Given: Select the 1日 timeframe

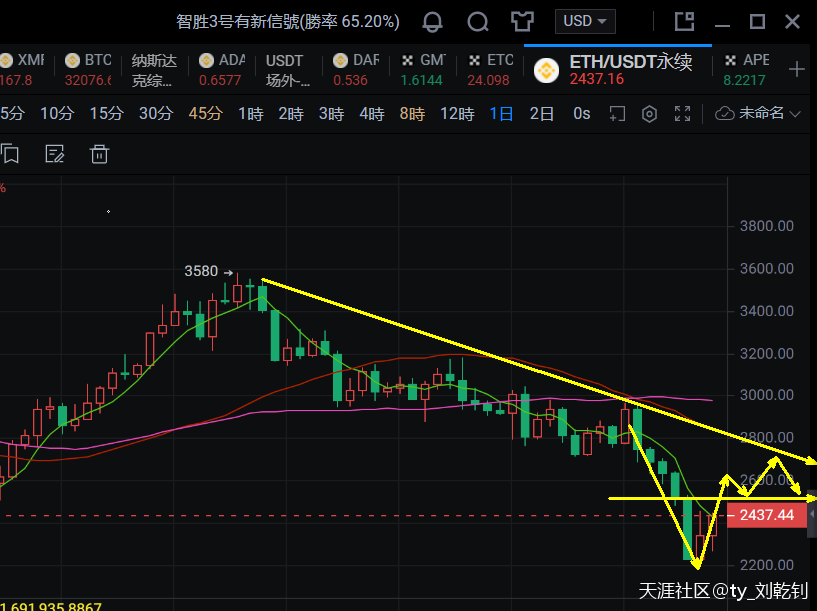Looking at the screenshot, I should (x=501, y=114).
